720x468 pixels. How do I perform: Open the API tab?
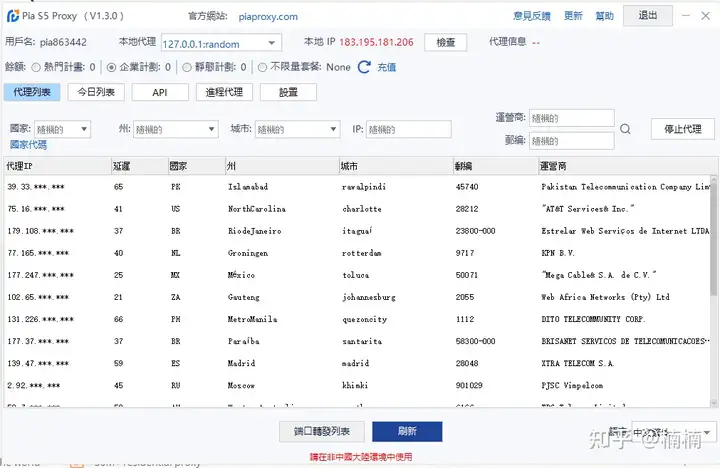160,92
